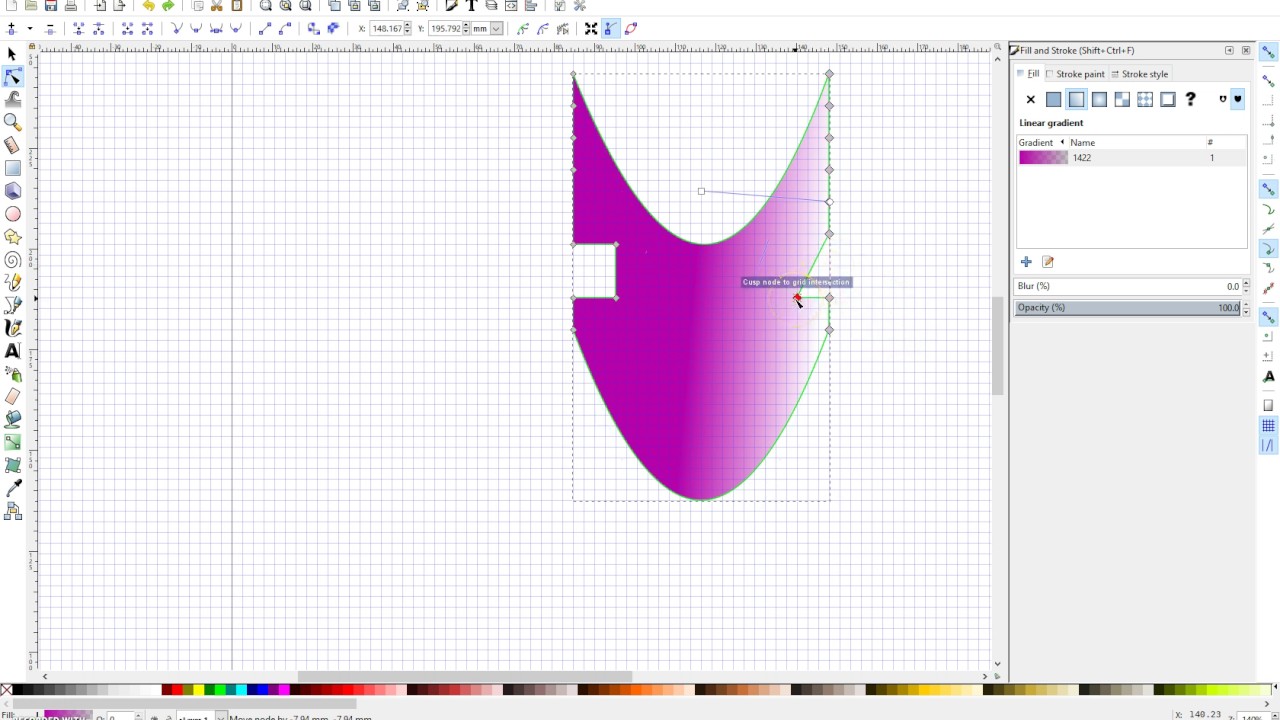Screen dimensions: 1280x720
Task: Select the Rectangle tool
Action: tap(12, 168)
